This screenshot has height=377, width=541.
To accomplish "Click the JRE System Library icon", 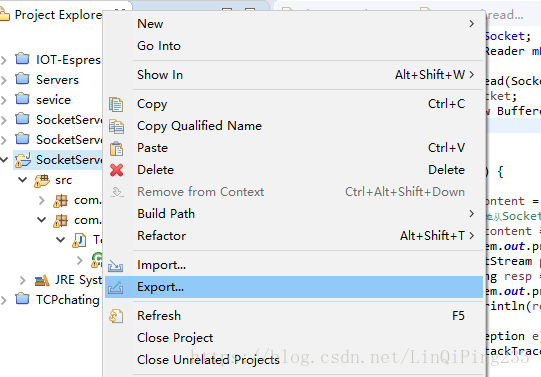I will [42, 280].
